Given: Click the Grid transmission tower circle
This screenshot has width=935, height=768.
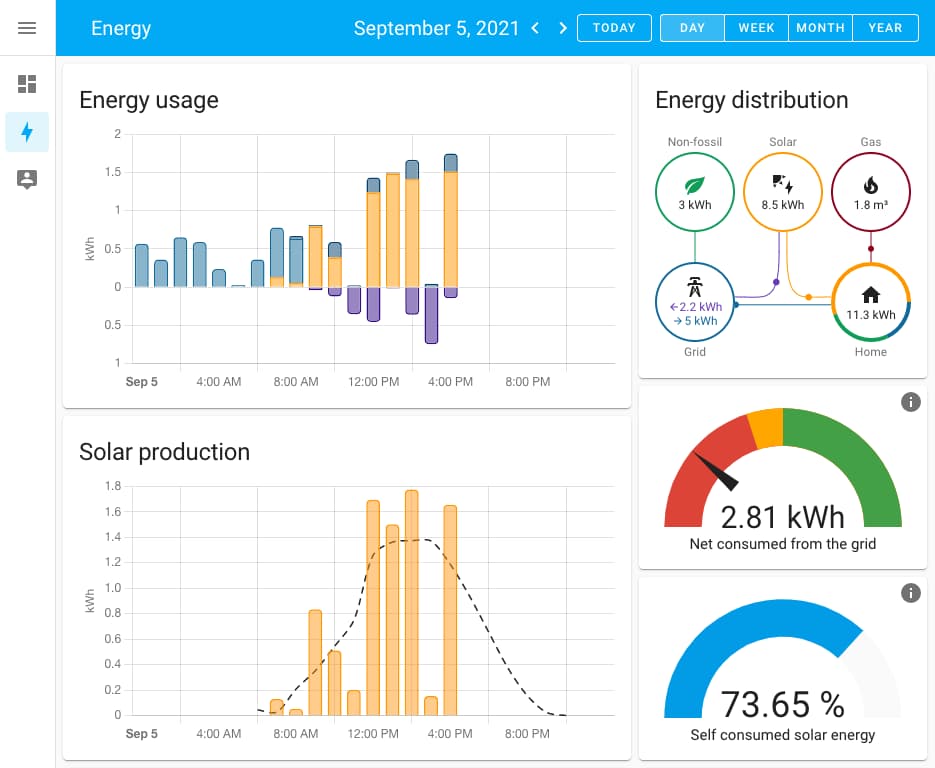Looking at the screenshot, I should pyautogui.click(x=695, y=302).
